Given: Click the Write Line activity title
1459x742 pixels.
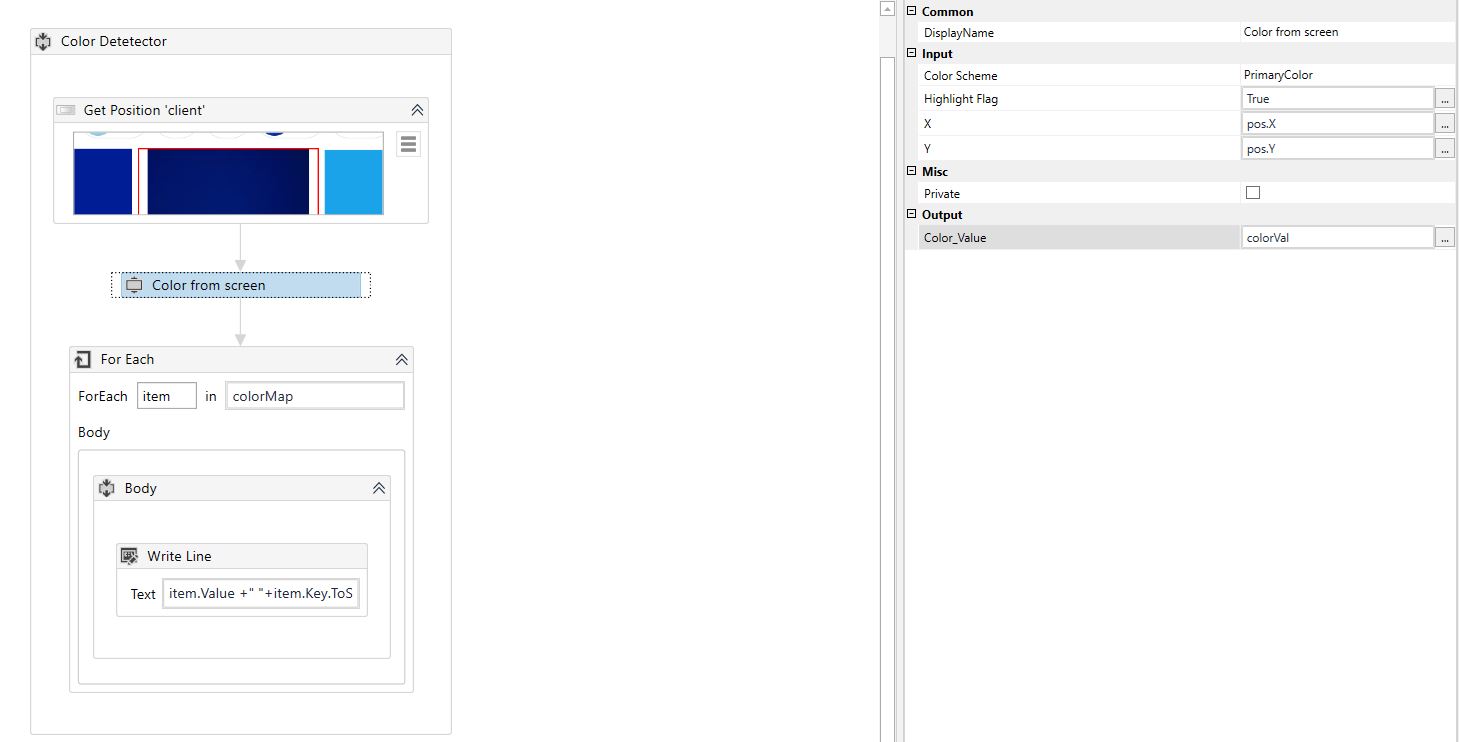Looking at the screenshot, I should coord(179,556).
